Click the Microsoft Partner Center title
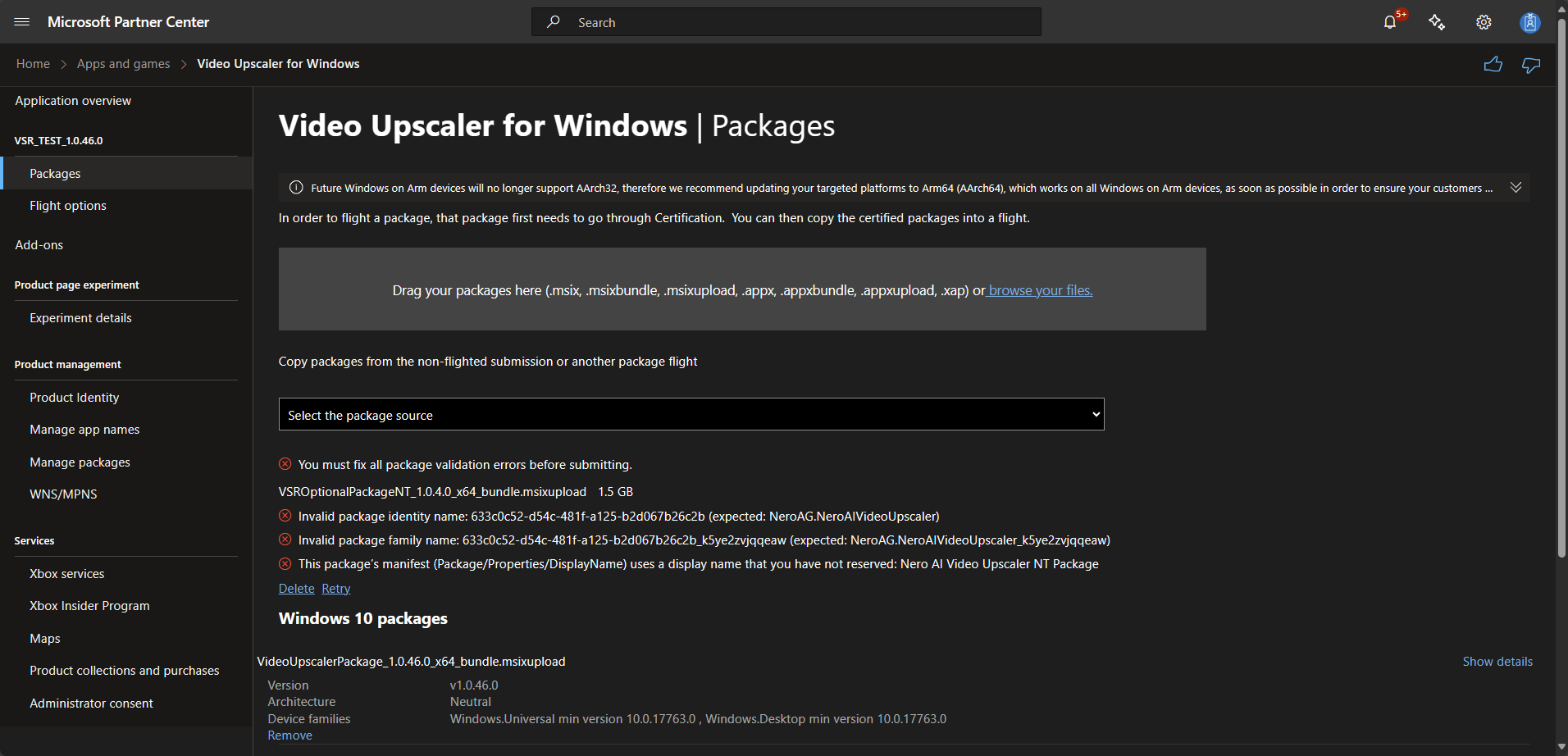 coord(128,22)
